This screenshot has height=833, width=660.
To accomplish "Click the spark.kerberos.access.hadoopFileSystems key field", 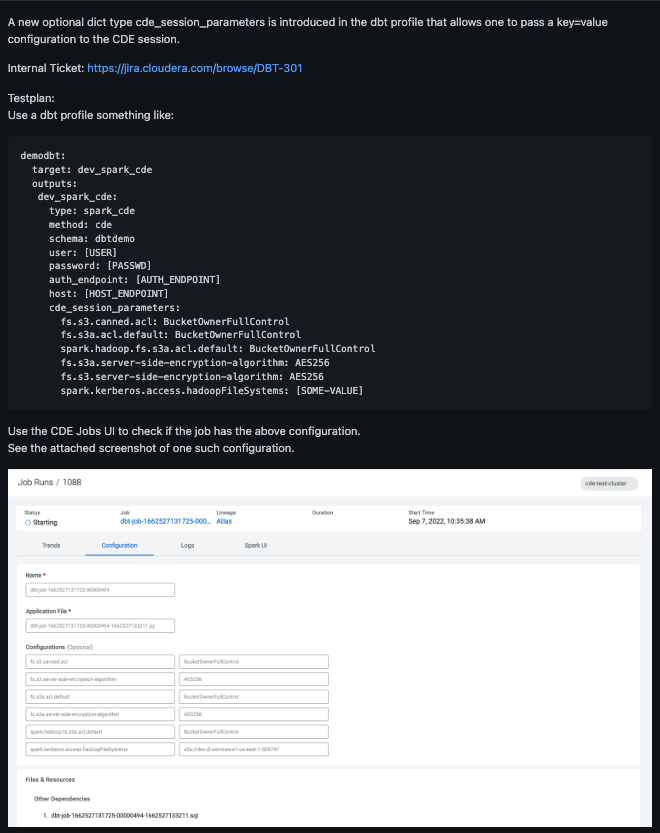I will pos(100,749).
